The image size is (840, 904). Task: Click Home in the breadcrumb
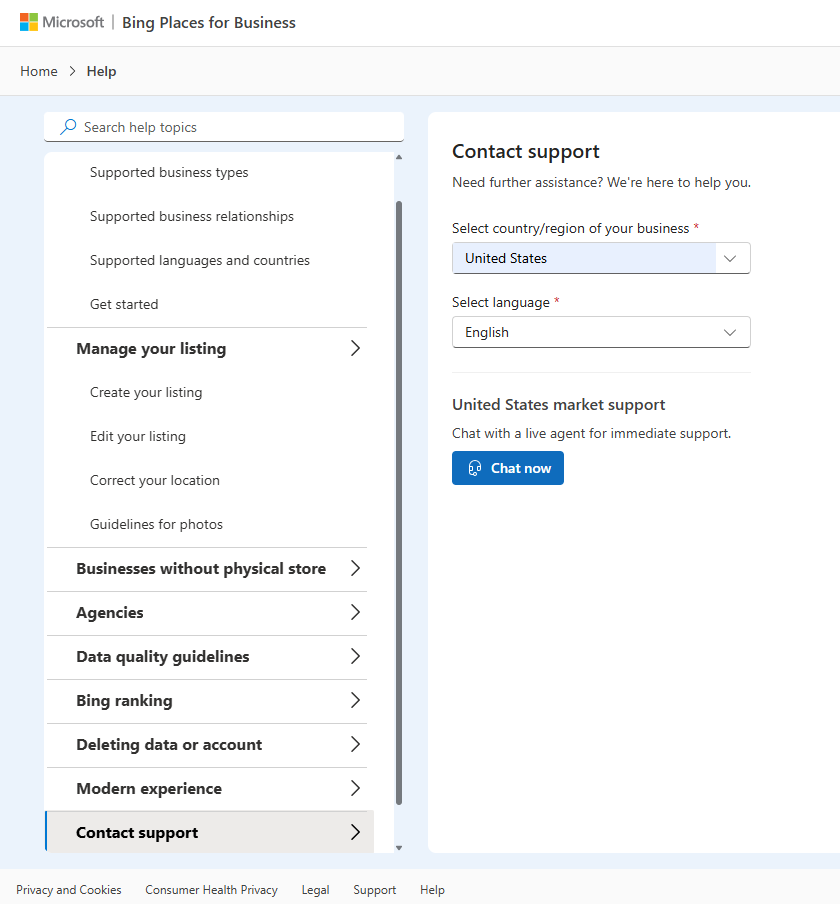(x=39, y=71)
